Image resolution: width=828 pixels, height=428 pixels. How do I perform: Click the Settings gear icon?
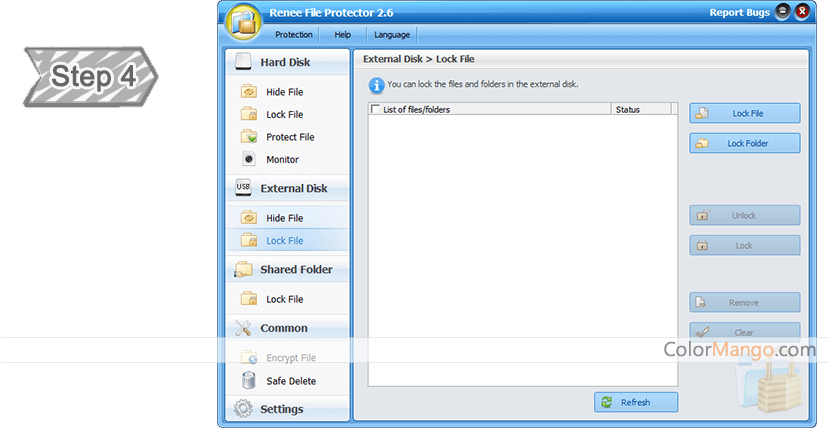click(243, 409)
